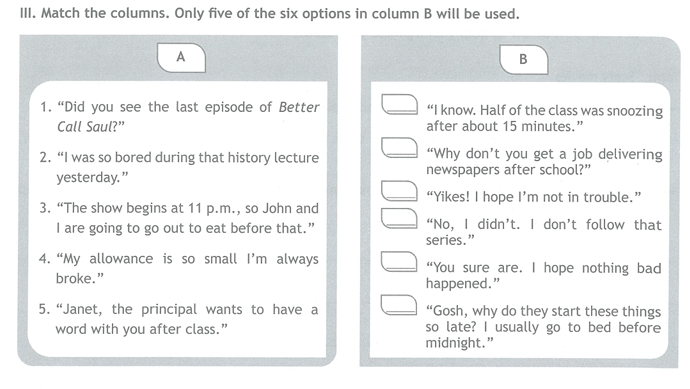Screen dimensions: 690x389
Task: Click the reply "I hope nothing bad happened"
Action: [543, 275]
